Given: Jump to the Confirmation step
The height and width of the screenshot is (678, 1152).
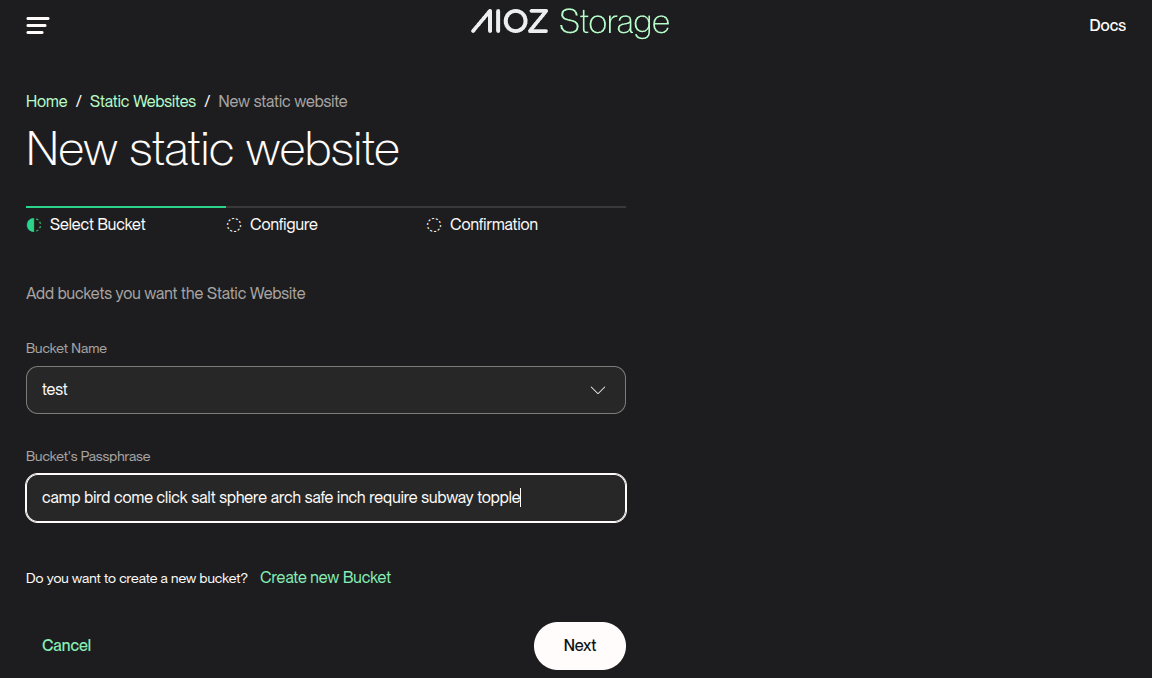Looking at the screenshot, I should click(x=494, y=225).
